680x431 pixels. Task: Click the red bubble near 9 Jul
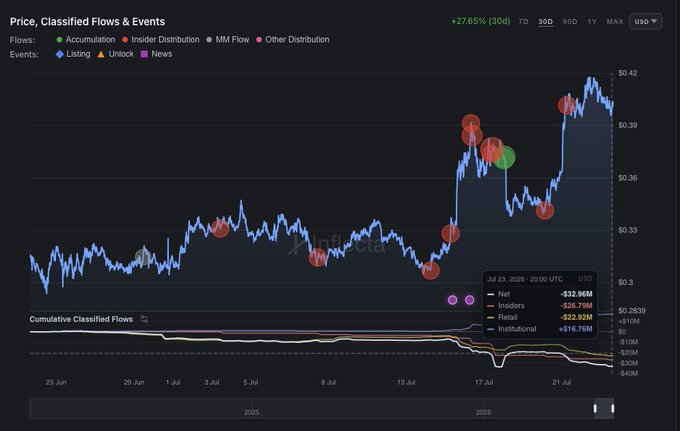[317, 258]
